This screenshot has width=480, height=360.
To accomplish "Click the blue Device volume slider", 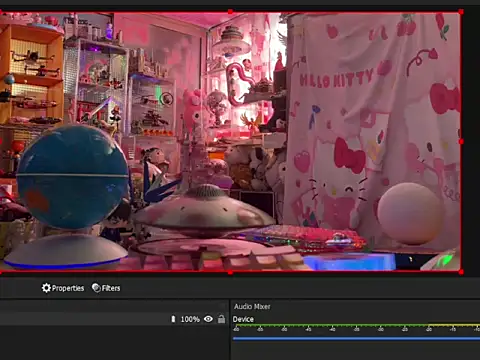I will [x=356, y=338].
